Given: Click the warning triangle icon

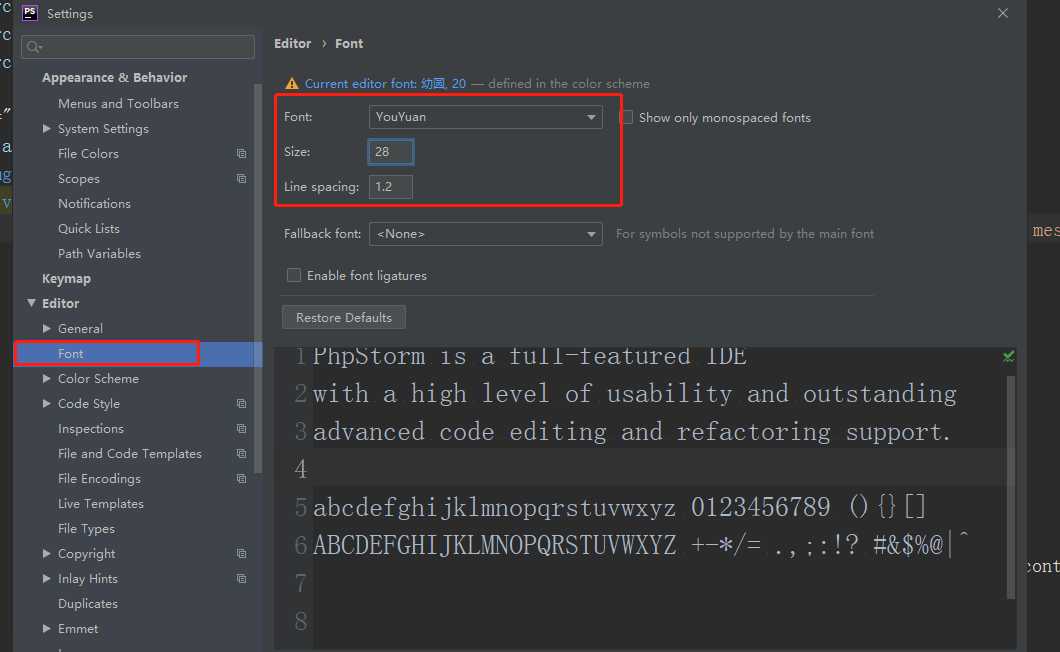Looking at the screenshot, I should click(291, 84).
